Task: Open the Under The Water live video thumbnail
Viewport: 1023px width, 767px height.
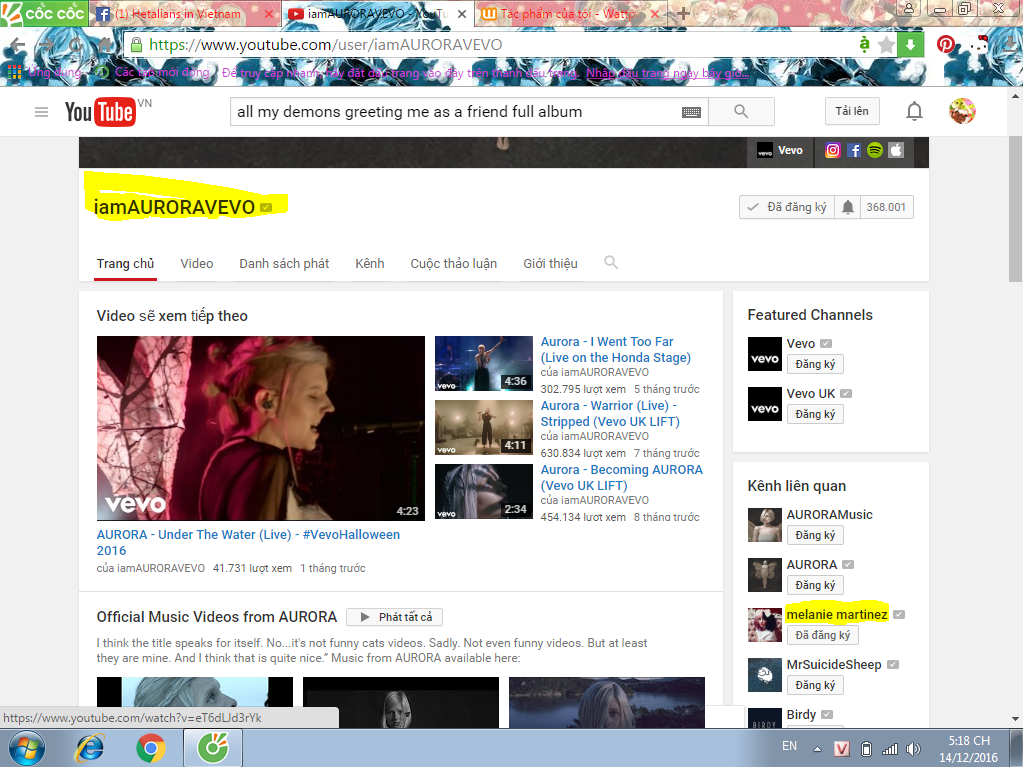Action: (260, 428)
